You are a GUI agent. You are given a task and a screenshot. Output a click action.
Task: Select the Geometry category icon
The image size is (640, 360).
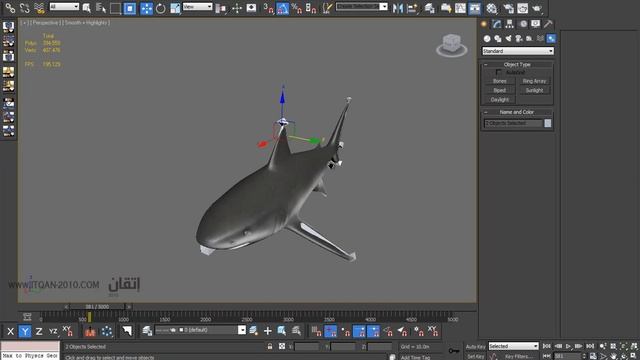487,38
